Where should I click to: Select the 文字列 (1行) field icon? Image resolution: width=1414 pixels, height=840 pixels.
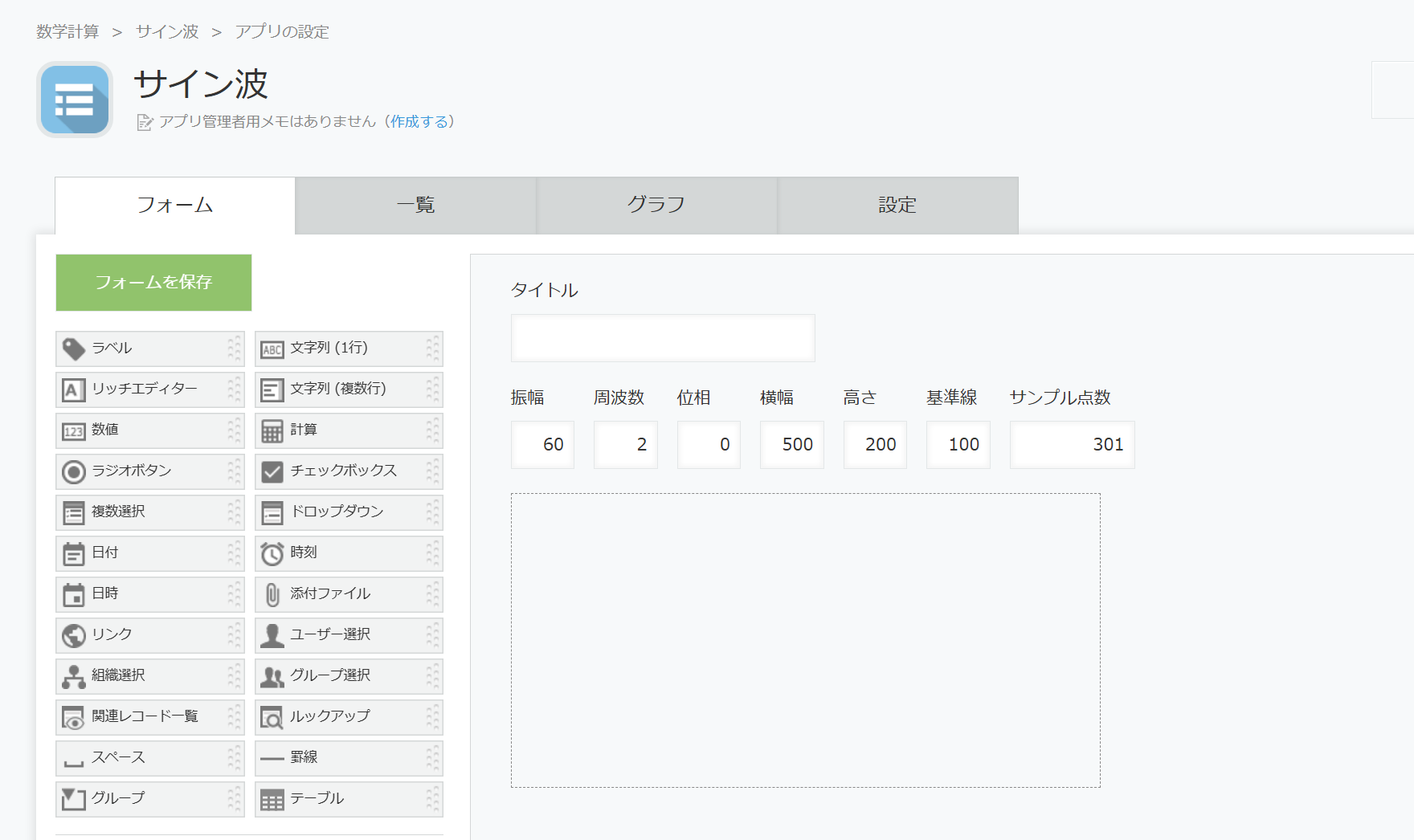click(272, 349)
